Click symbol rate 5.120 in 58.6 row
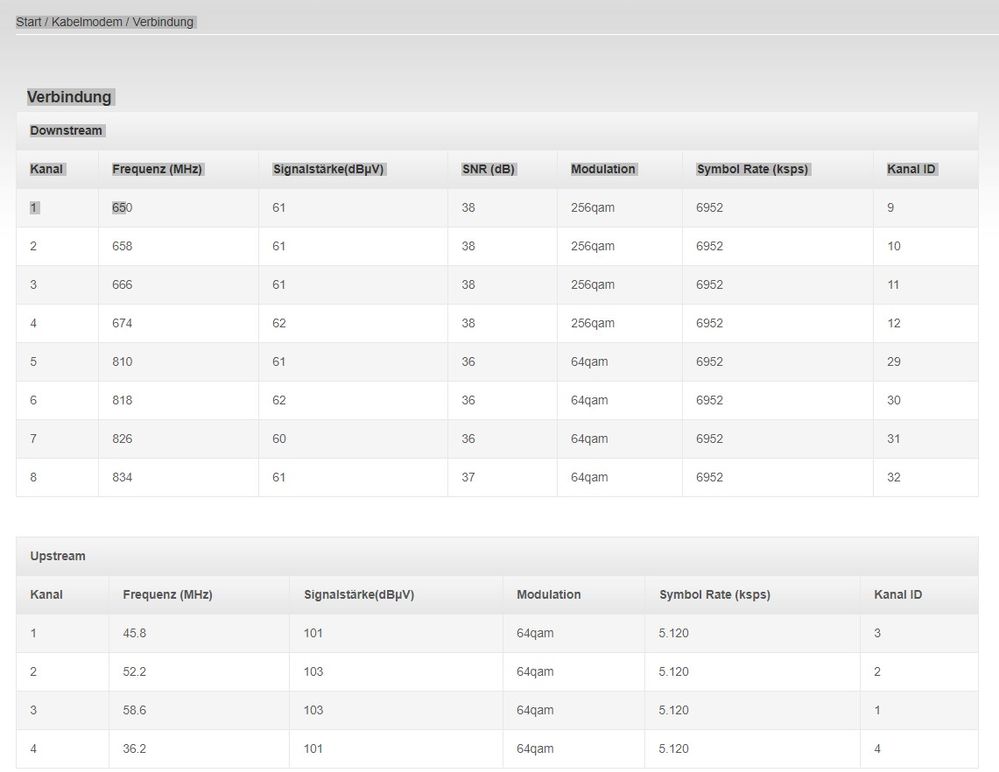The width and height of the screenshot is (999, 772). (x=674, y=711)
